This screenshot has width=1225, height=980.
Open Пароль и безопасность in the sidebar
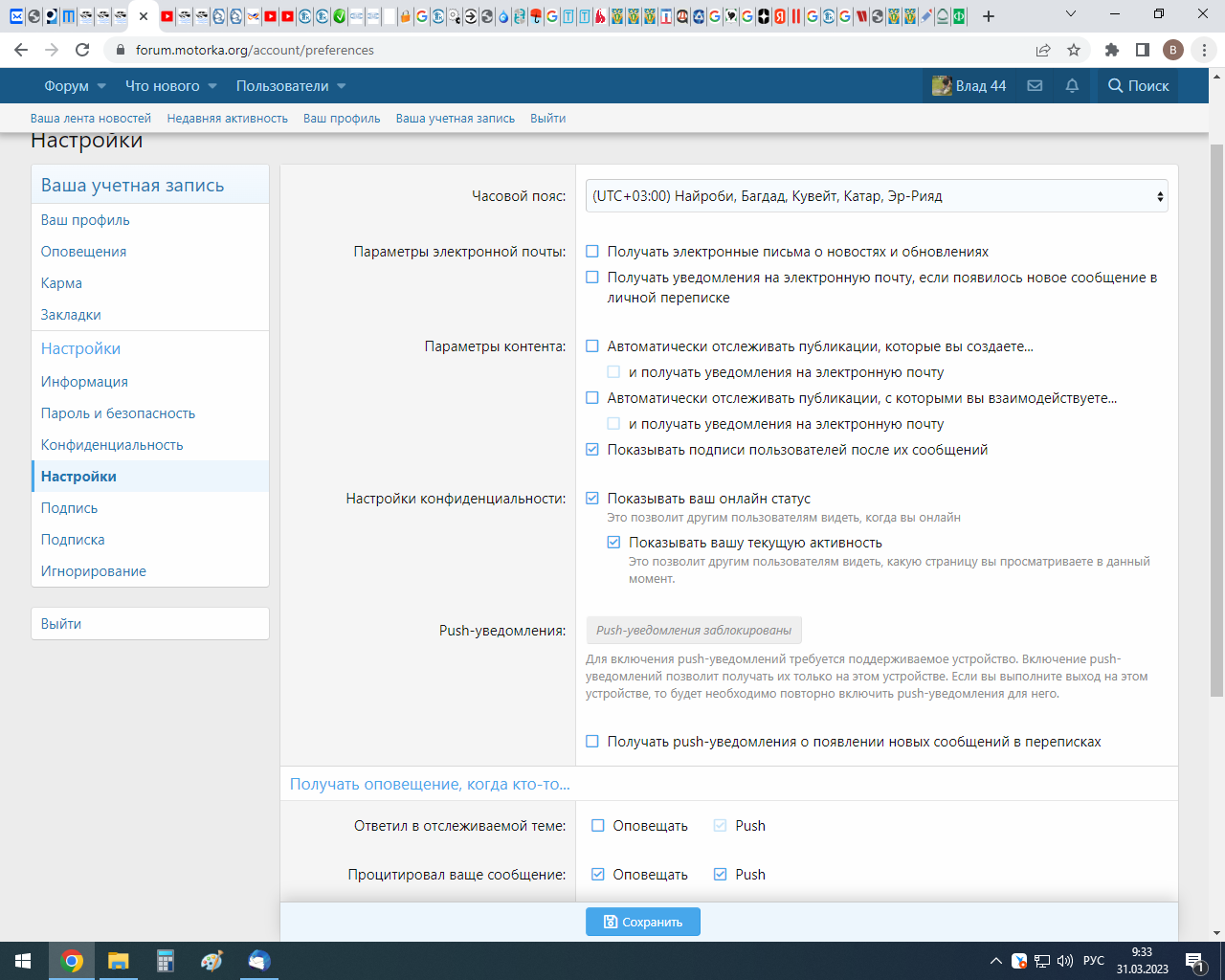[118, 413]
